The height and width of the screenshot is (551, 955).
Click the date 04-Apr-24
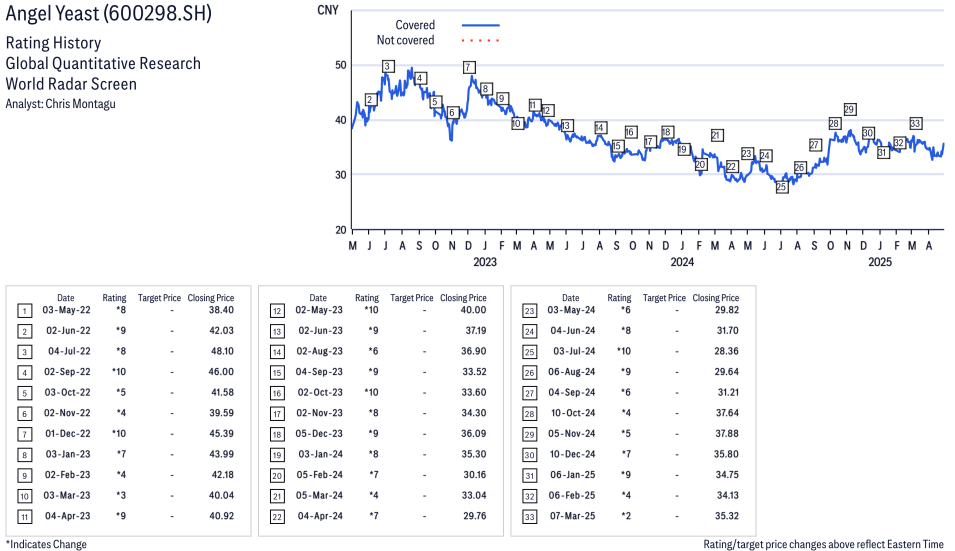[x=320, y=516]
